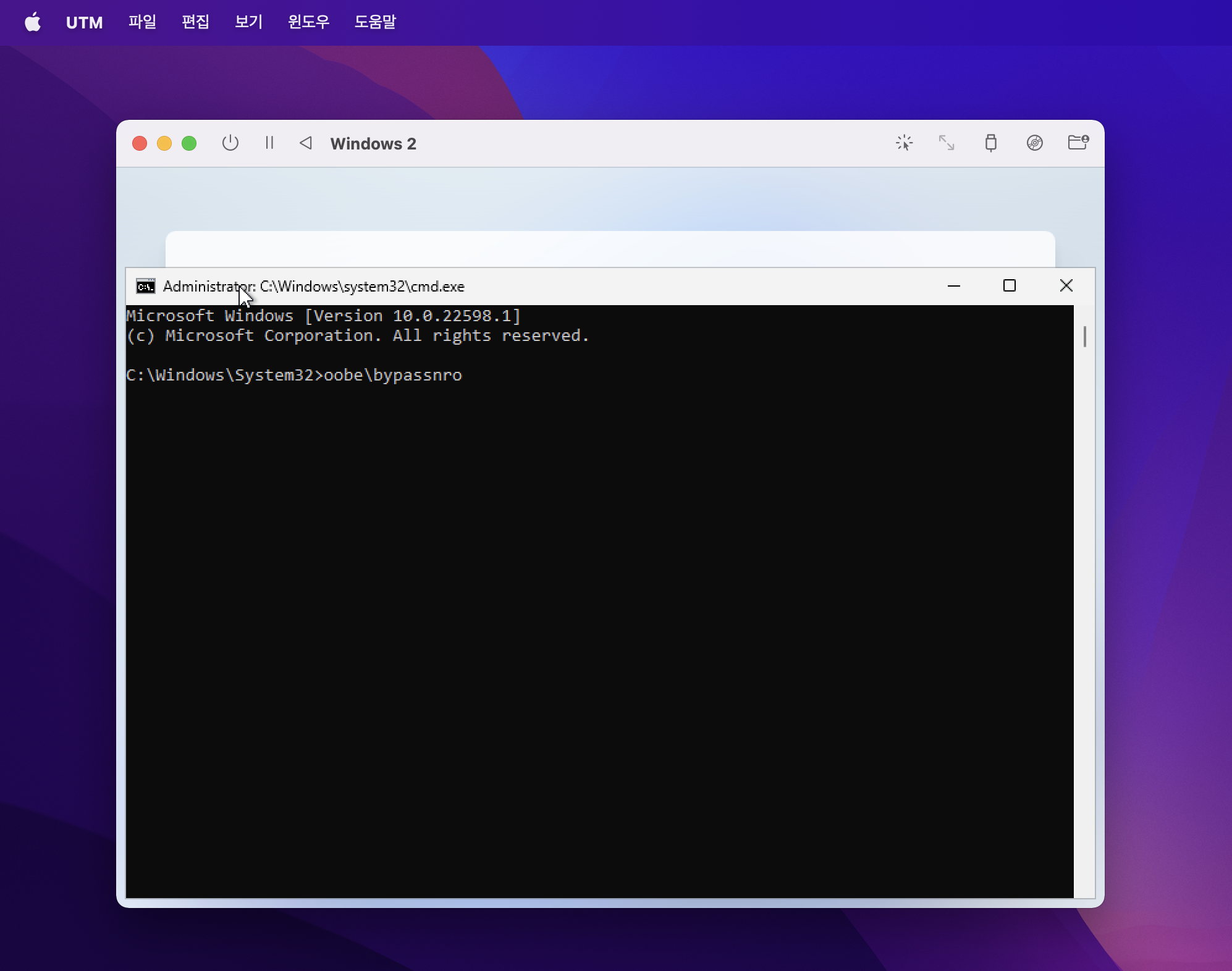Toggle capture mouse cursor icon
This screenshot has width=1232, height=971.
click(x=904, y=143)
